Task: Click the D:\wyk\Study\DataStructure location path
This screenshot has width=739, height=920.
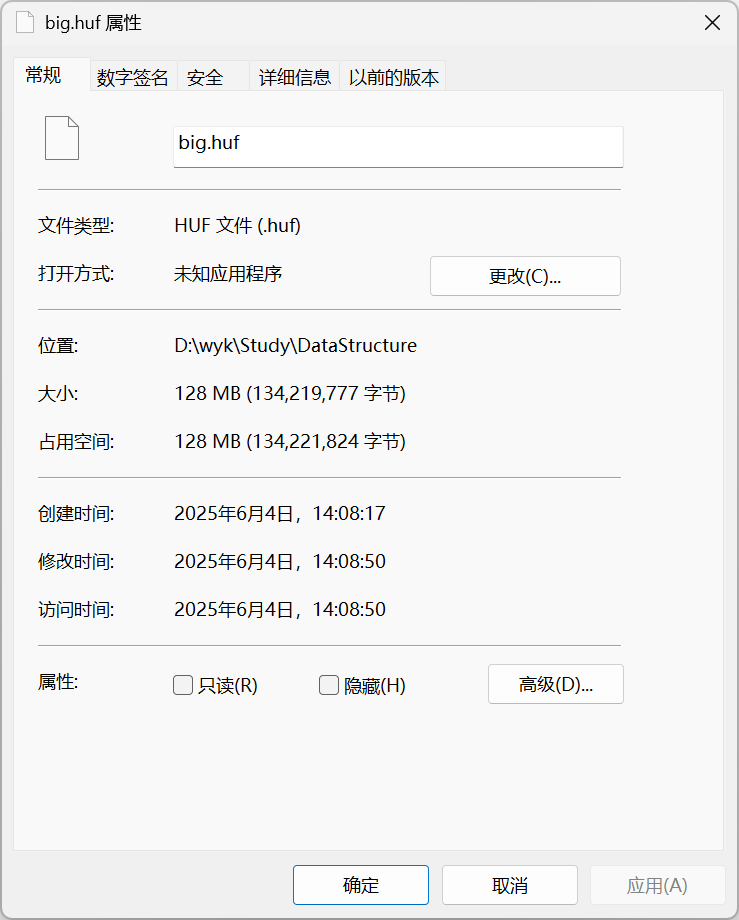Action: 295,346
